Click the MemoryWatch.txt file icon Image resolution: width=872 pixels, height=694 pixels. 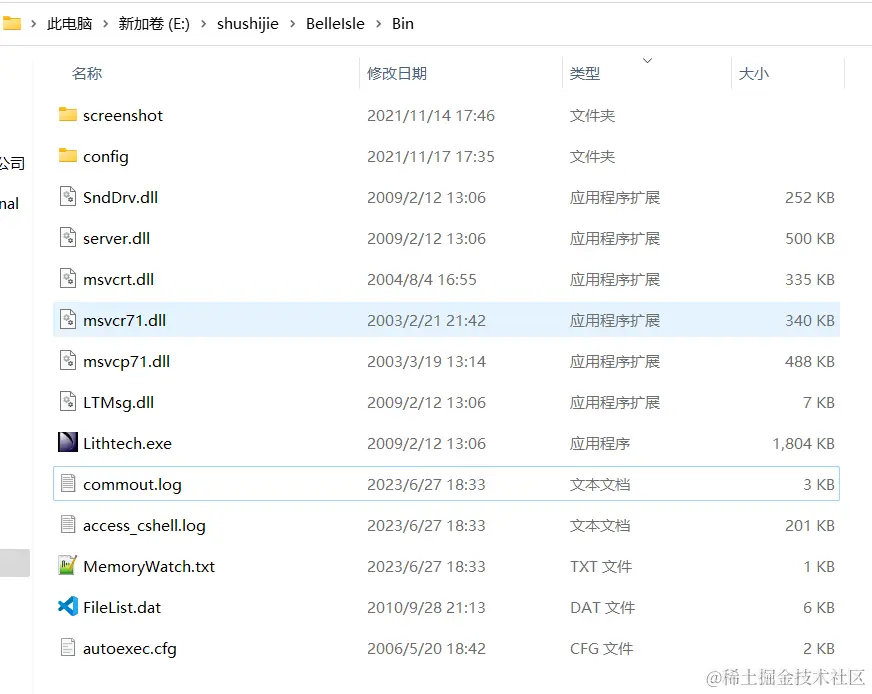(68, 566)
